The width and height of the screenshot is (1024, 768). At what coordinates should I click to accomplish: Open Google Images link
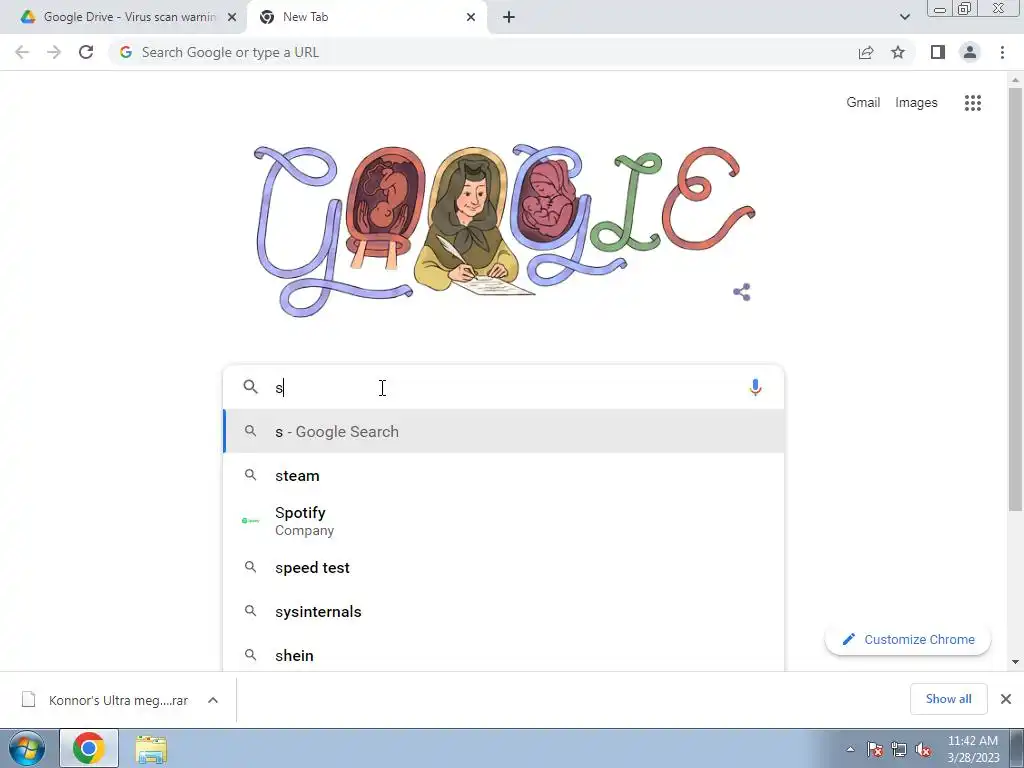(x=916, y=103)
